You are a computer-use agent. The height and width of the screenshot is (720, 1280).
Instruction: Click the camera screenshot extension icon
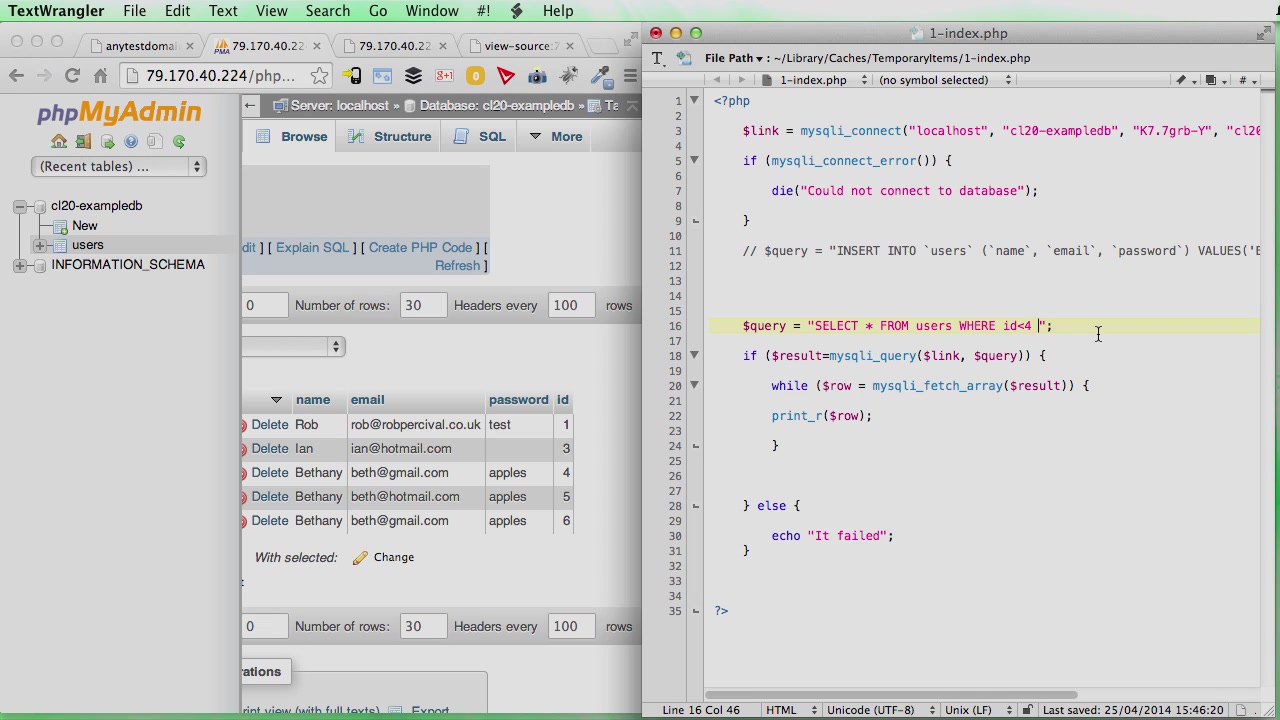[x=537, y=76]
